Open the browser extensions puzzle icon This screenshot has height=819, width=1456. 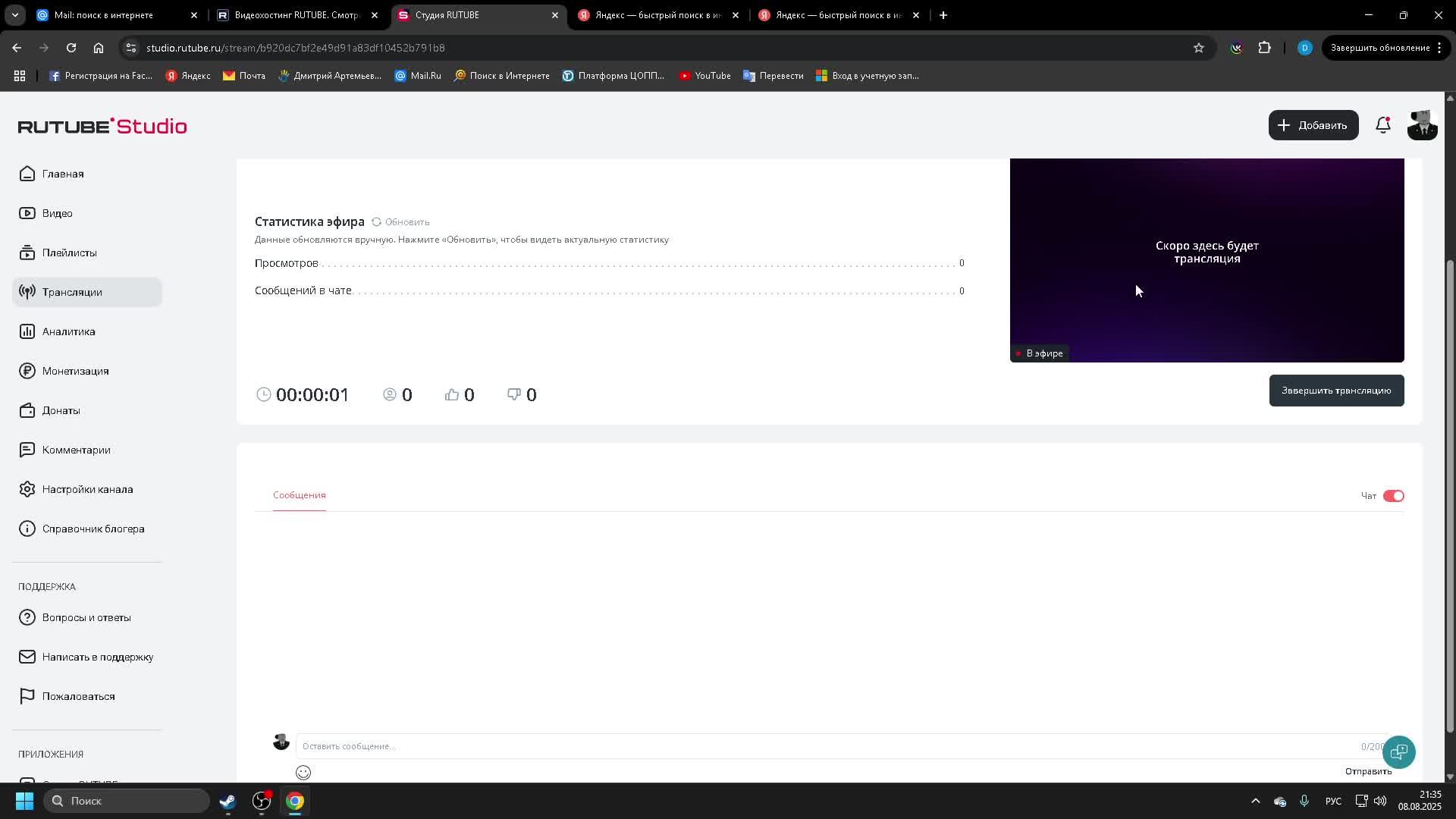click(1264, 48)
